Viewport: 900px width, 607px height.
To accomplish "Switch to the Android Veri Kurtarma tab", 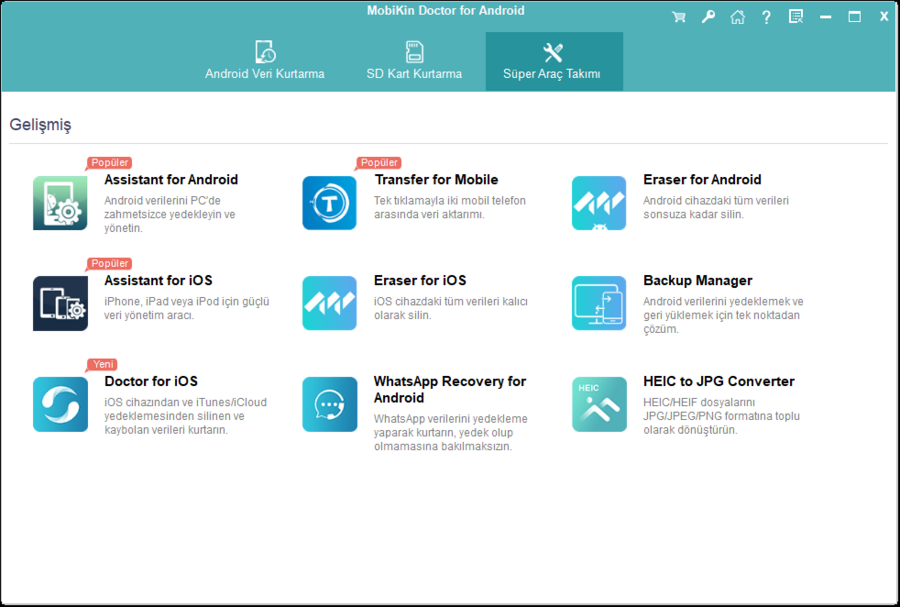I will [264, 61].
